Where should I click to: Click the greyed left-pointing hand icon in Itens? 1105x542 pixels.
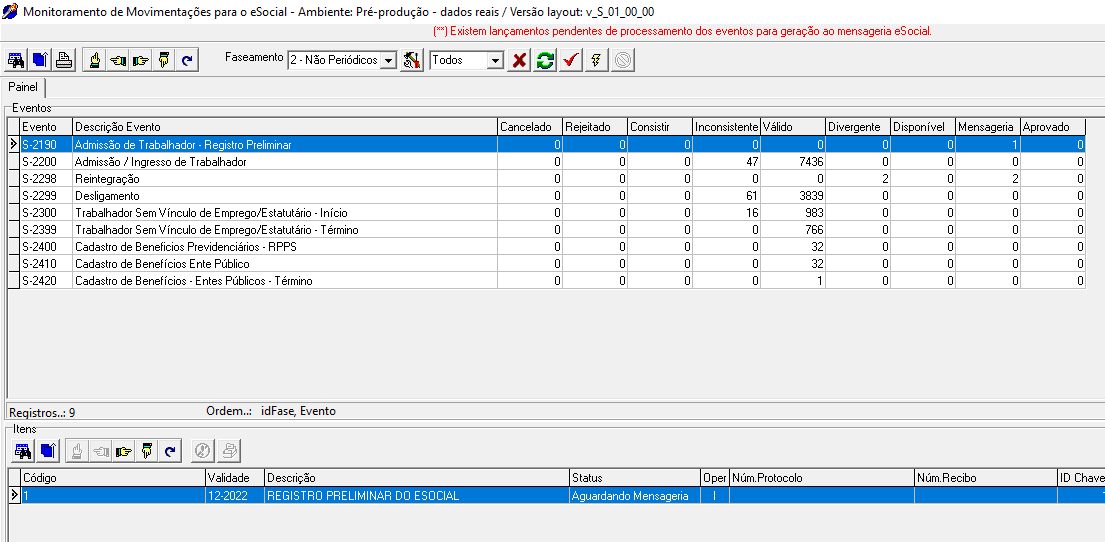[x=100, y=450]
